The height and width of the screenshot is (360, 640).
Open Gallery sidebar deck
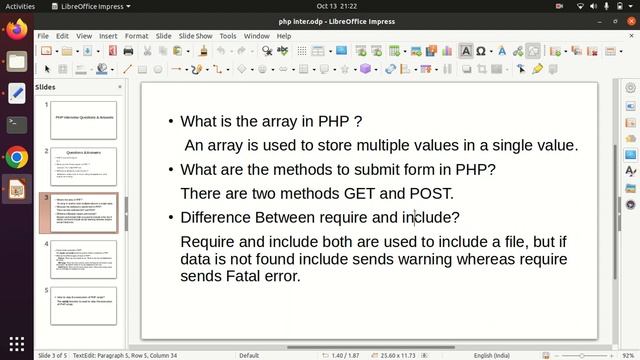click(x=630, y=188)
